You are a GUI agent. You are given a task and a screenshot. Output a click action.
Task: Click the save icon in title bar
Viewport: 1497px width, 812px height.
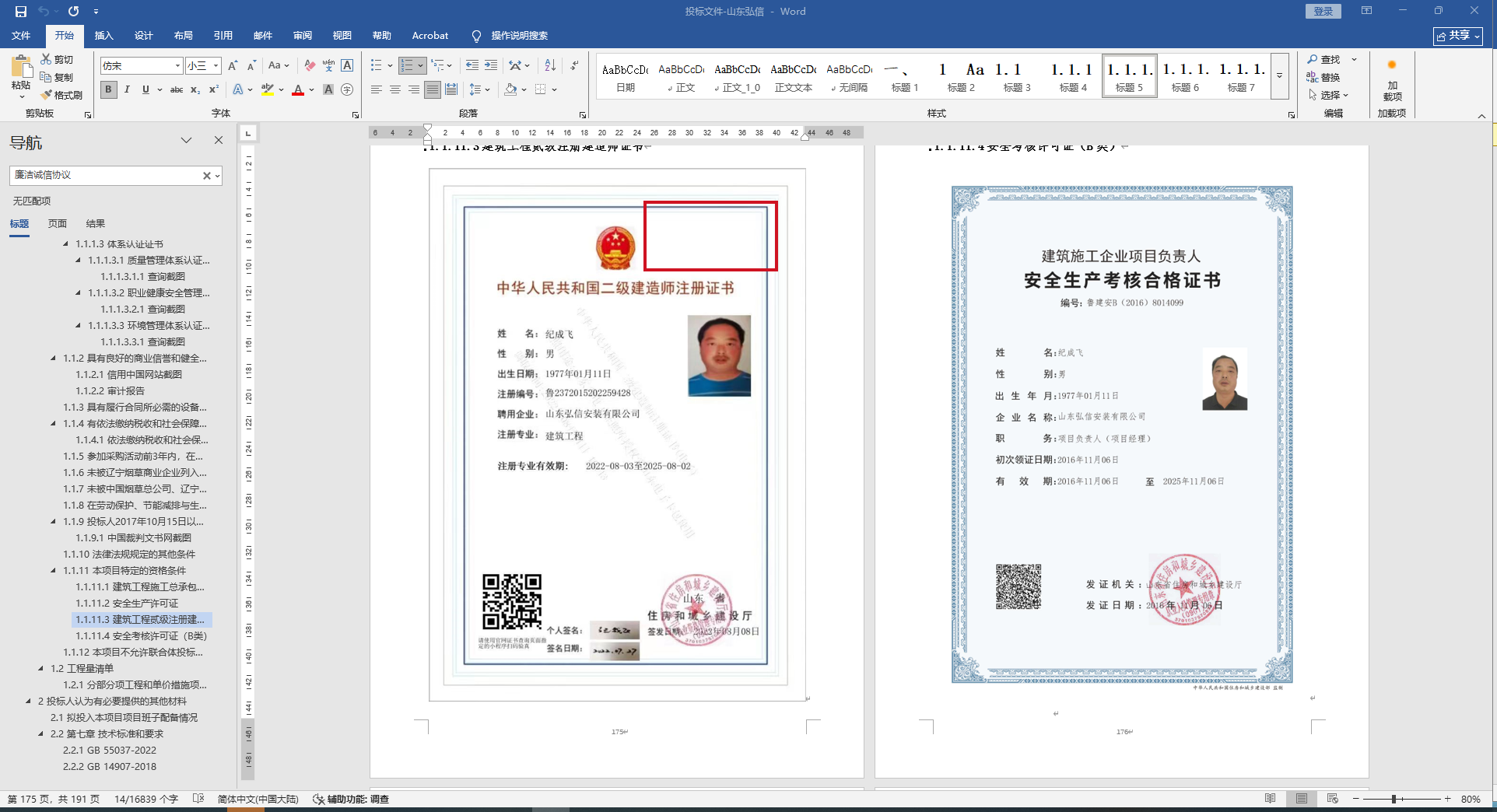[21, 12]
